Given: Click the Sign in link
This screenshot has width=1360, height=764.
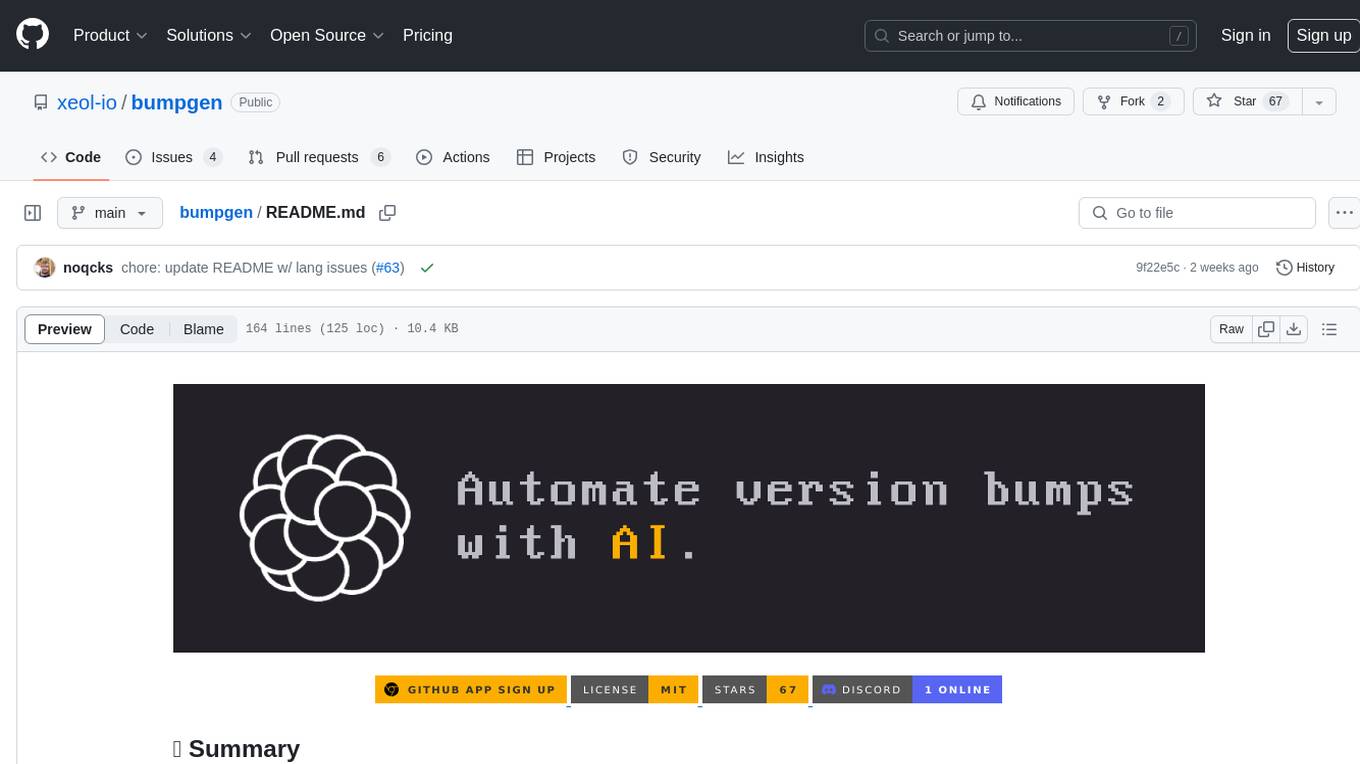Looking at the screenshot, I should (x=1245, y=35).
